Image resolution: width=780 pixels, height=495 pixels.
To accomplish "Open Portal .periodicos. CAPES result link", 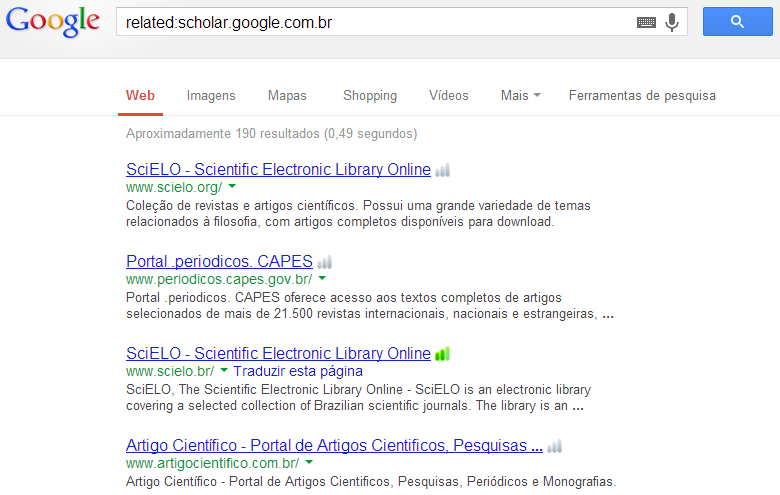I will pos(219,262).
